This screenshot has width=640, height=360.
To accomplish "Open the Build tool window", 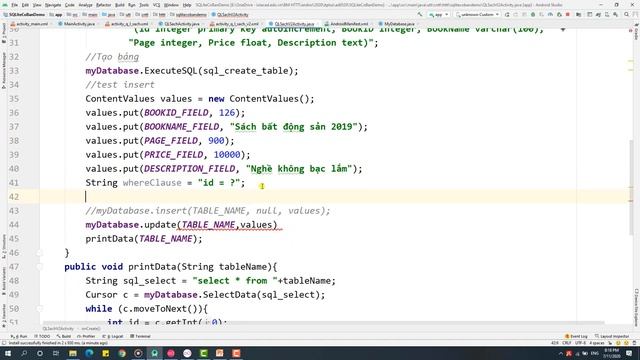I will pyautogui.click(x=64, y=336).
